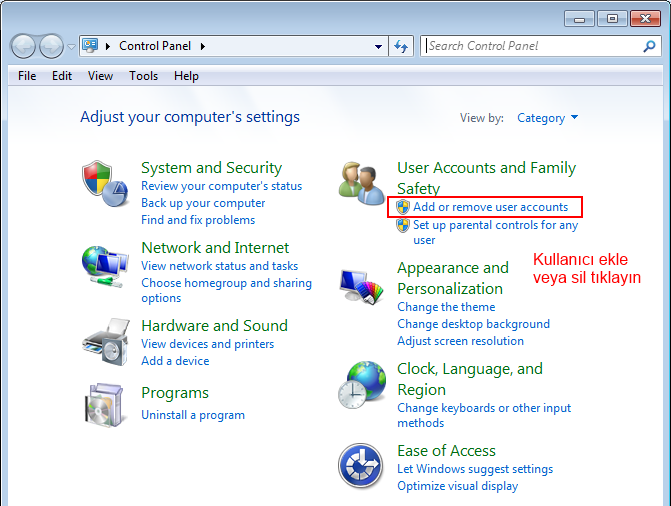Expand the arrow before Control Panel breadcrumb

coord(108,46)
